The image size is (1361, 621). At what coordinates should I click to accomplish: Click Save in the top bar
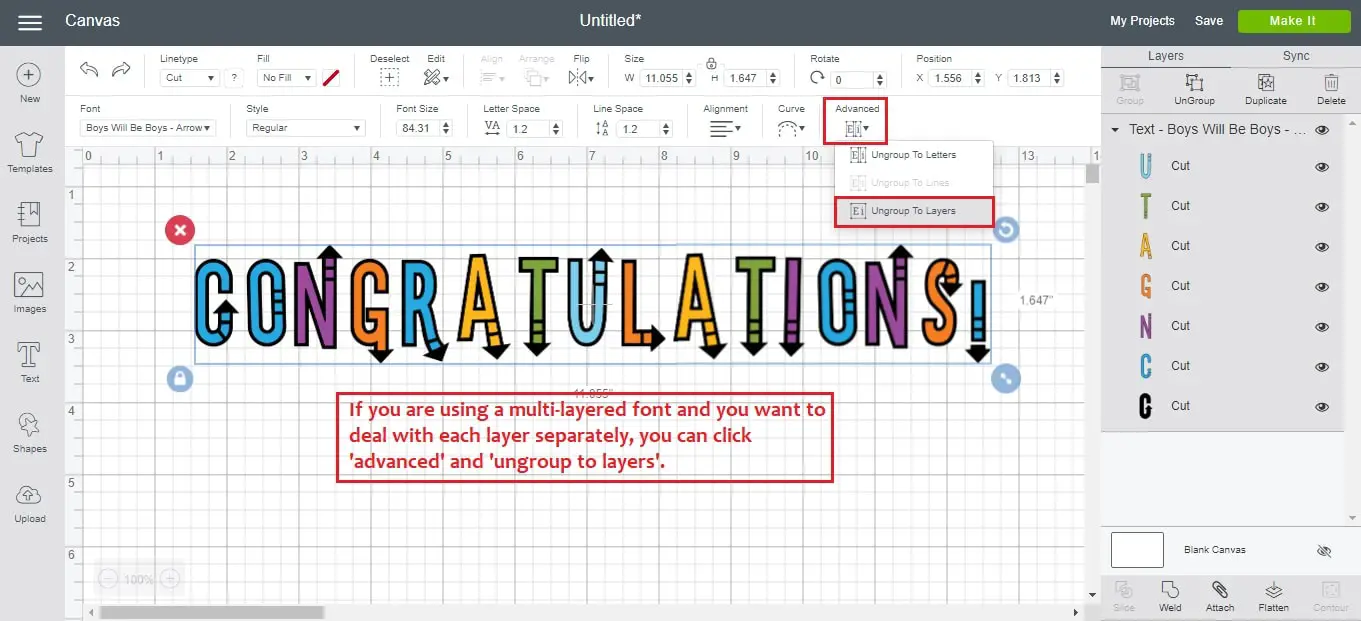(x=1209, y=20)
